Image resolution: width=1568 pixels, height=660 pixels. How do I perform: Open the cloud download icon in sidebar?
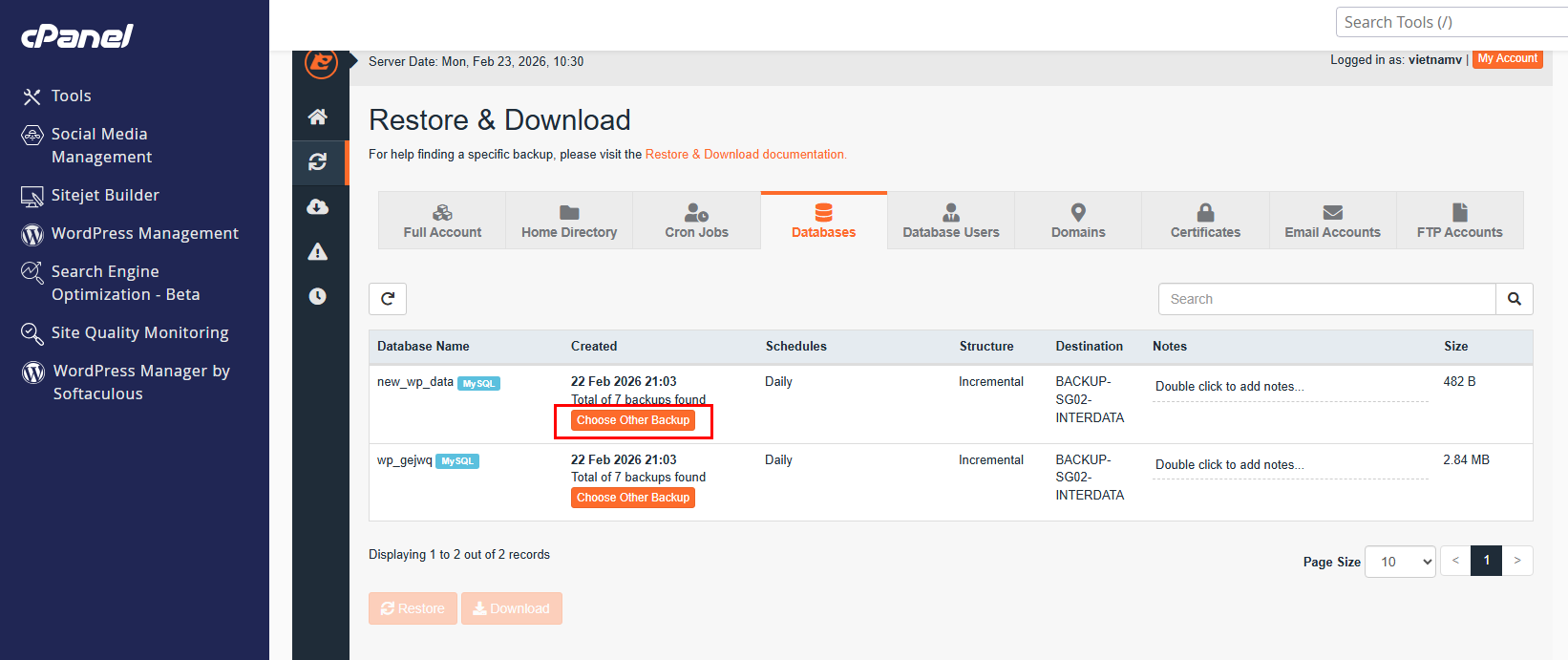[x=318, y=206]
